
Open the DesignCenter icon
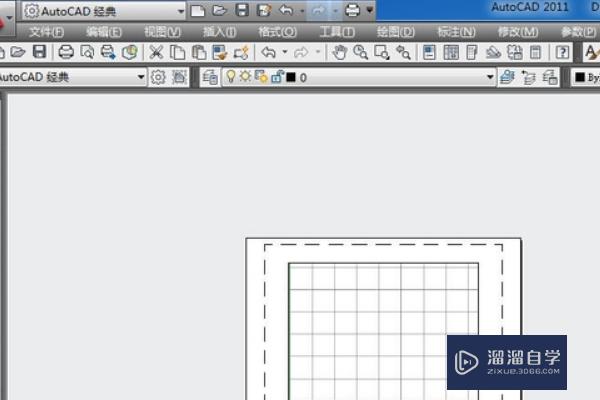pyautogui.click(x=451, y=52)
